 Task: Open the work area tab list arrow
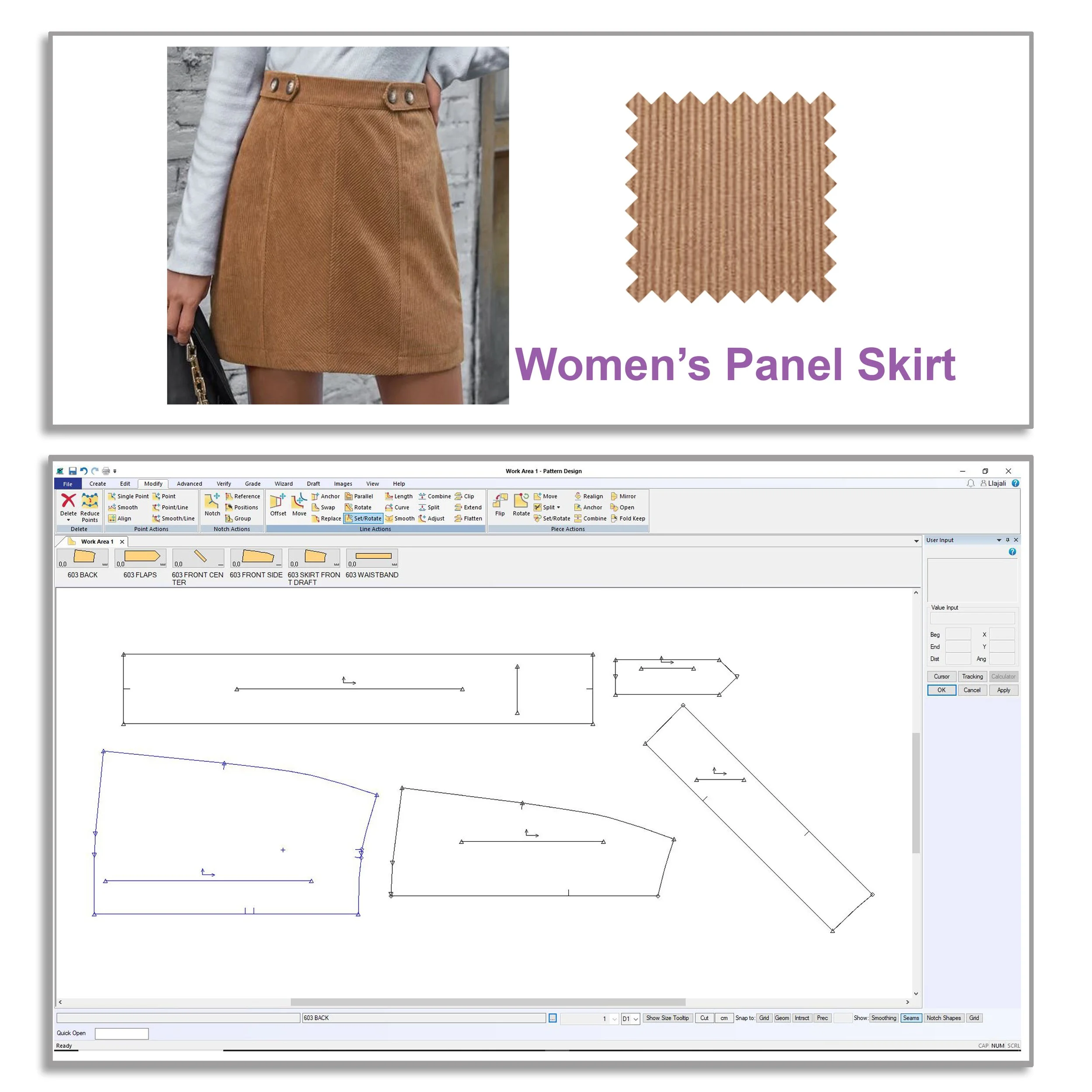click(916, 542)
